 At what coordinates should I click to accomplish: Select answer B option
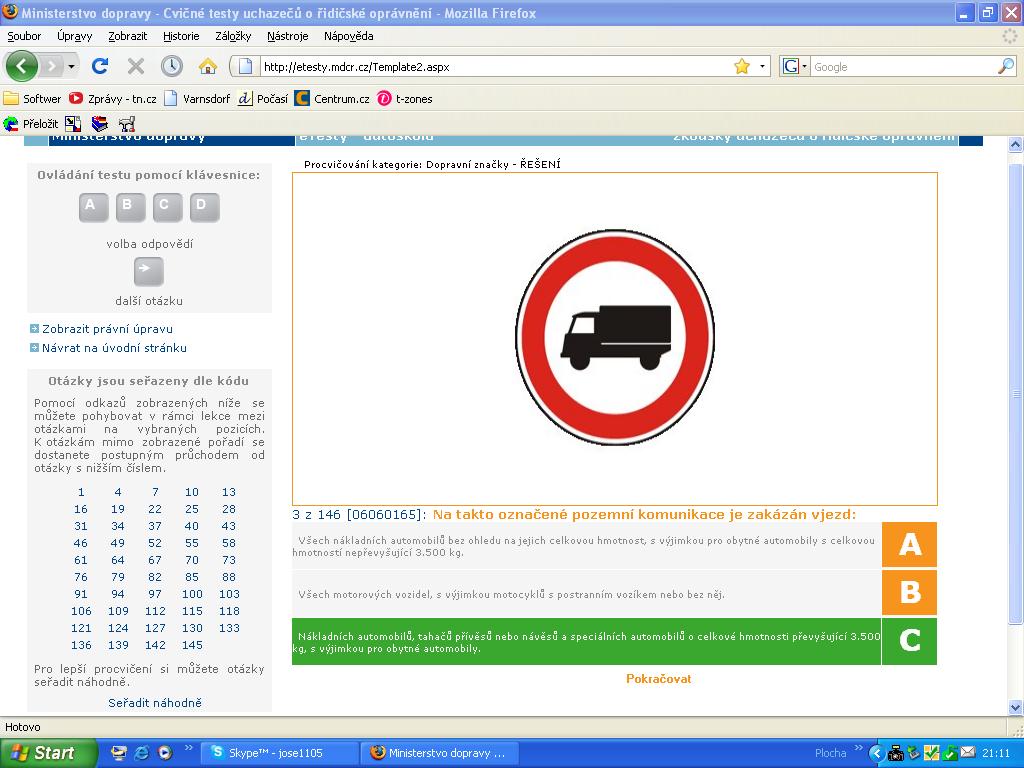point(909,593)
